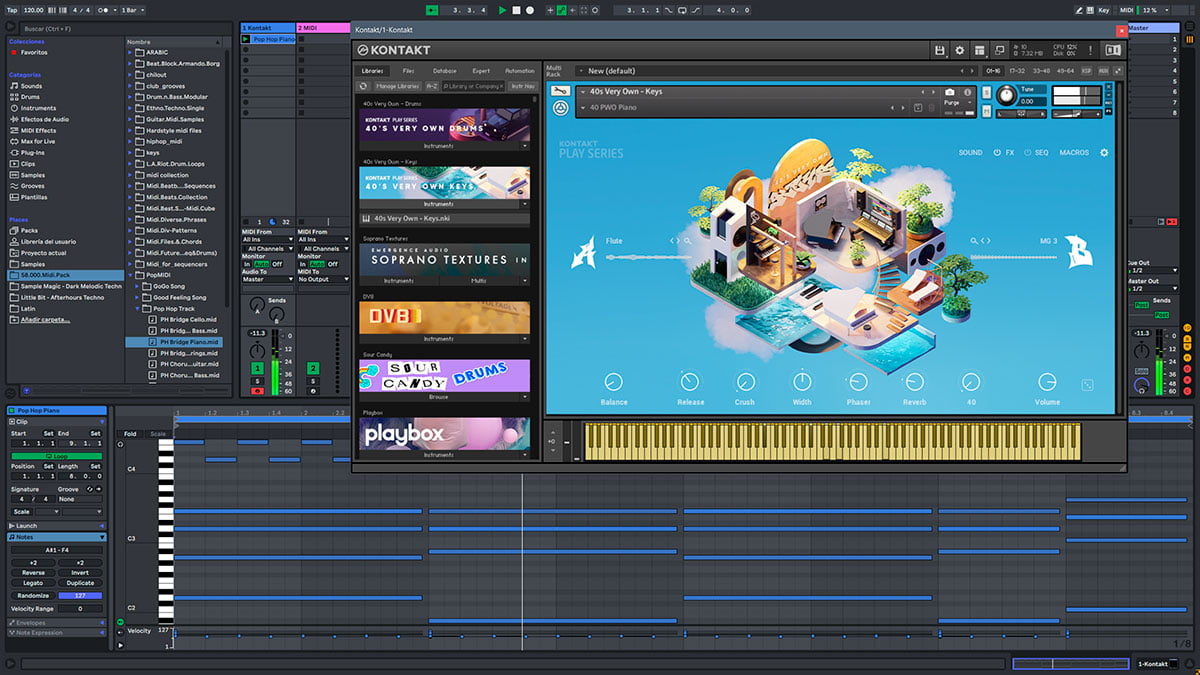Click the velocity lane play arrow icon
This screenshot has height=675, width=1200.
coord(121,645)
